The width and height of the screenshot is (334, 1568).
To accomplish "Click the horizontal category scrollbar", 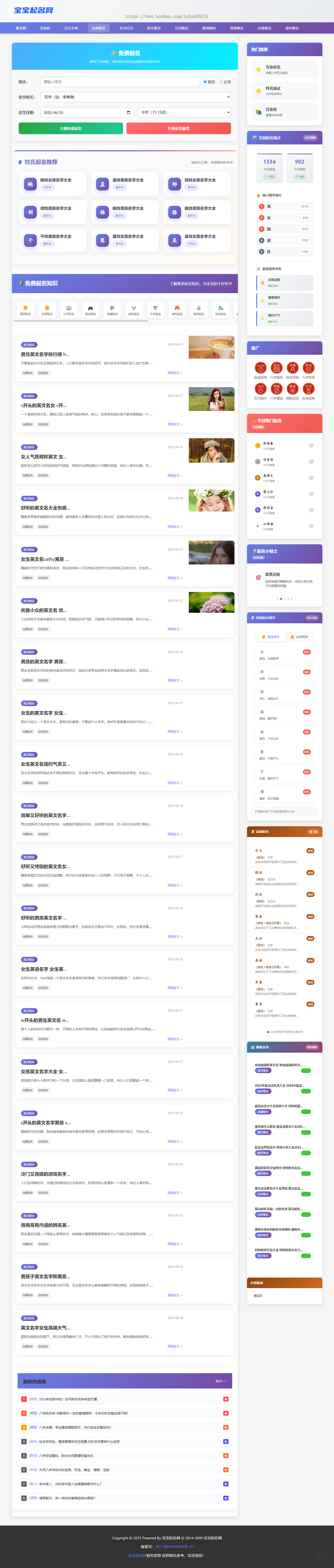I will coord(82,321).
